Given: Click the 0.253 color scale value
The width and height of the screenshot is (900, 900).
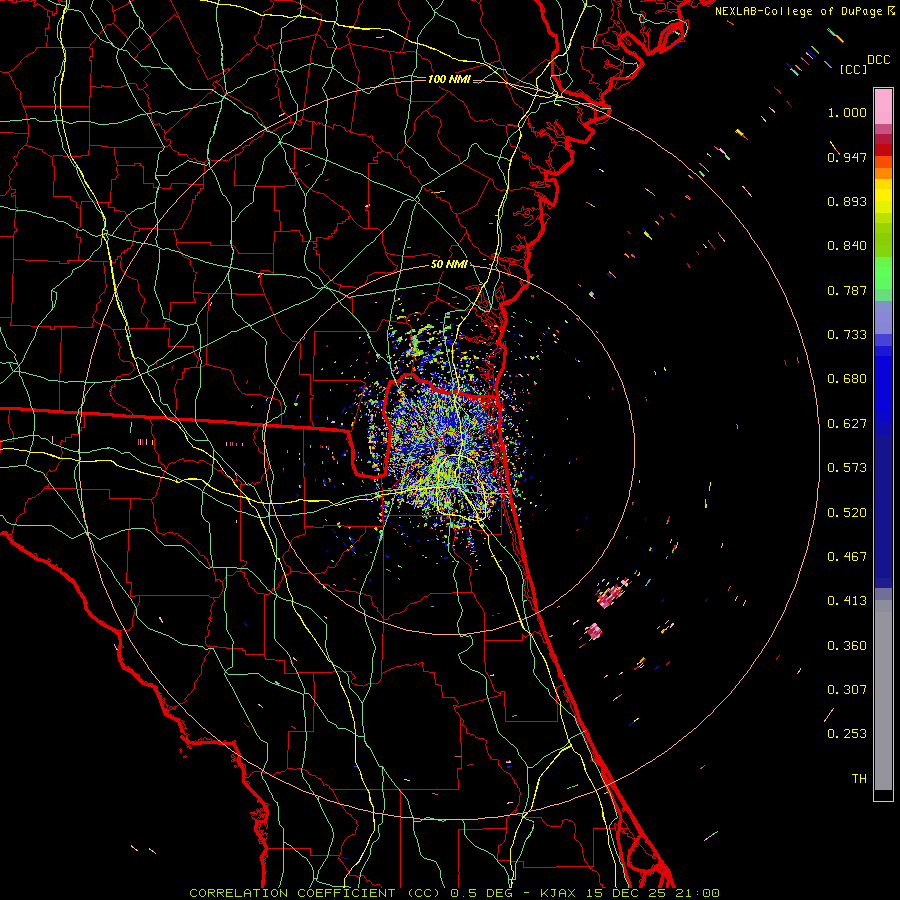Looking at the screenshot, I should (x=847, y=734).
